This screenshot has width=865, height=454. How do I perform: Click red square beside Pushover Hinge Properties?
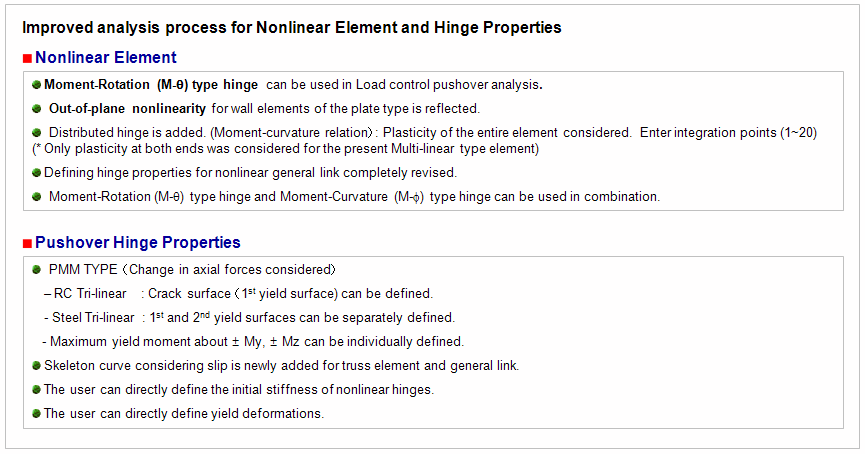[27, 243]
